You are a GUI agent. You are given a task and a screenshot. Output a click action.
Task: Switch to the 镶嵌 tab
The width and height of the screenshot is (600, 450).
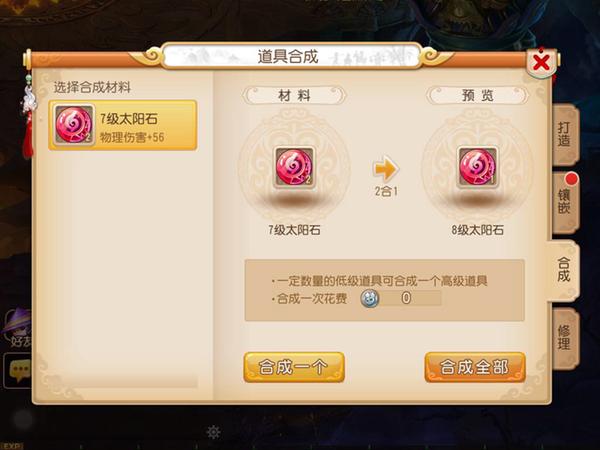tap(565, 202)
